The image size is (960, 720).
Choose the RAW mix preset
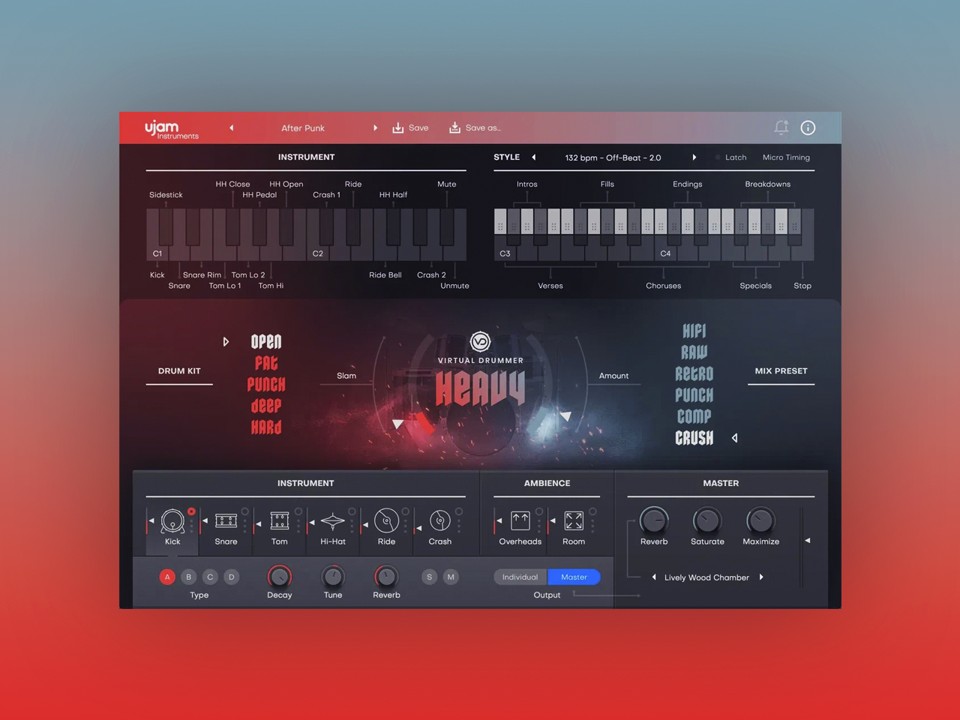[694, 353]
